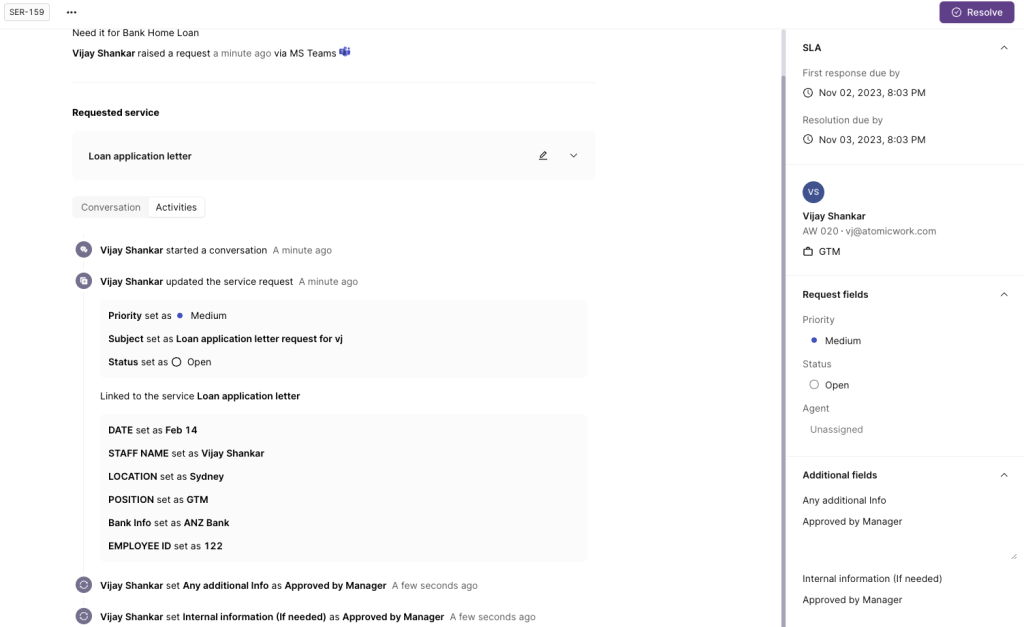The height and width of the screenshot is (627, 1024).
Task: Click the SER-159 ticket ID badge
Action: click(x=25, y=11)
